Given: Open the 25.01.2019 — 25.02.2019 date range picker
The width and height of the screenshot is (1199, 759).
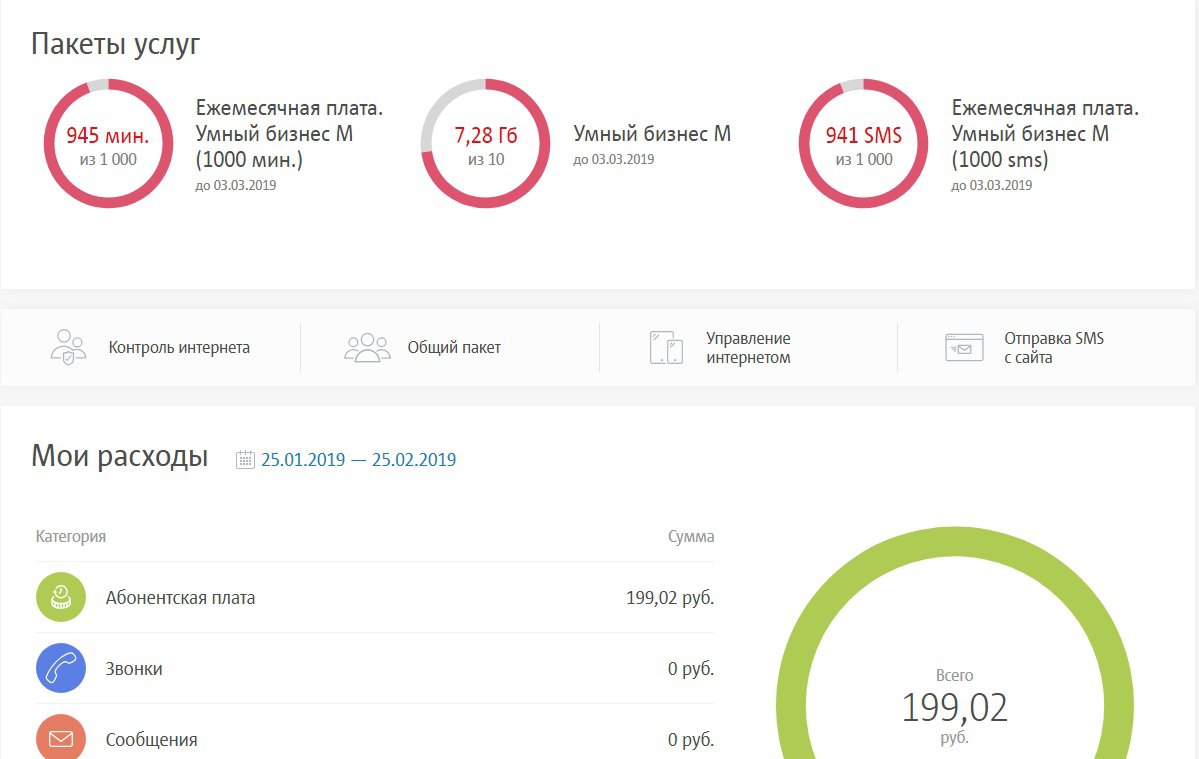Looking at the screenshot, I should (358, 460).
